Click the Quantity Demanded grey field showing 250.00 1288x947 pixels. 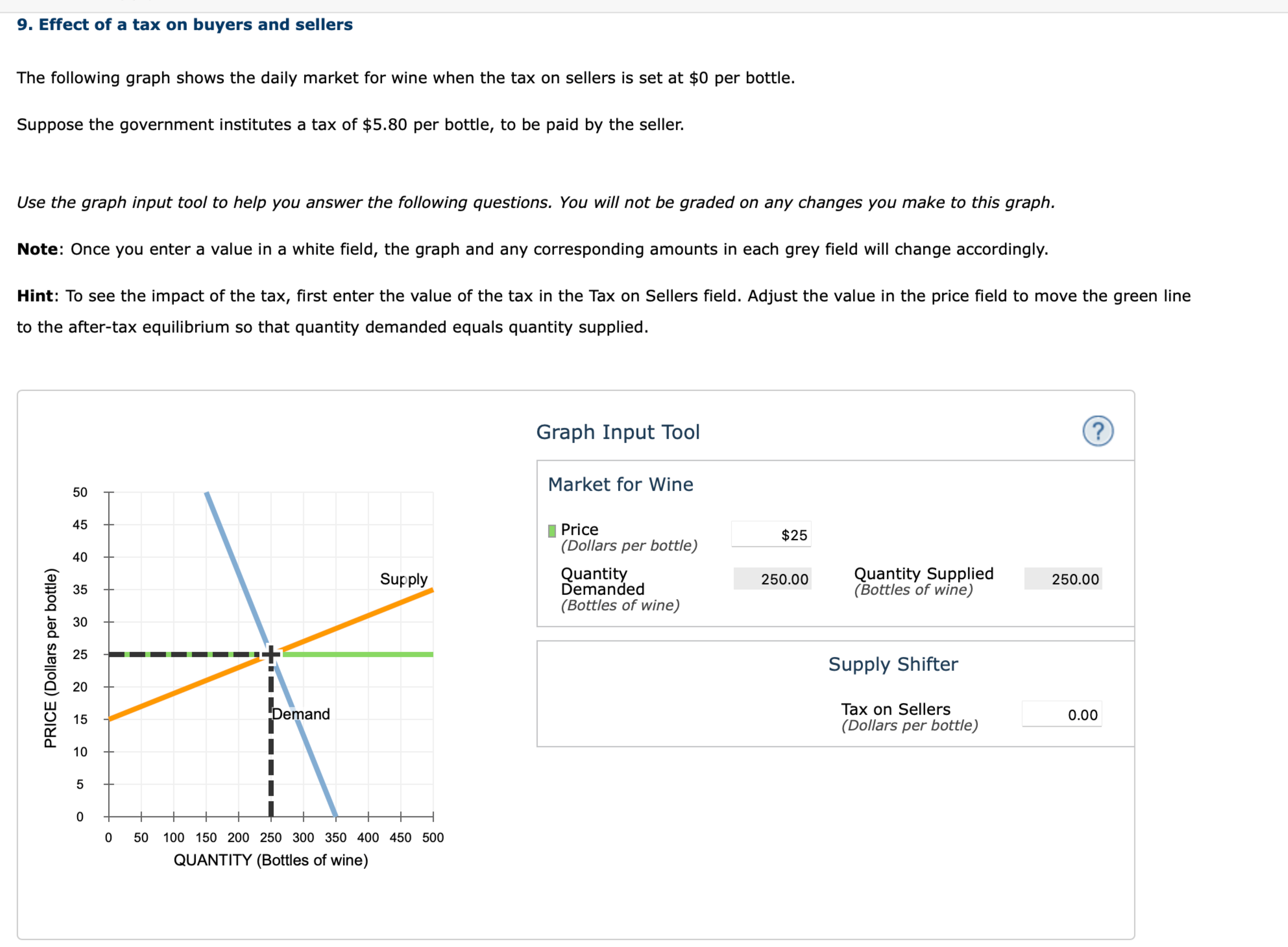tap(772, 579)
